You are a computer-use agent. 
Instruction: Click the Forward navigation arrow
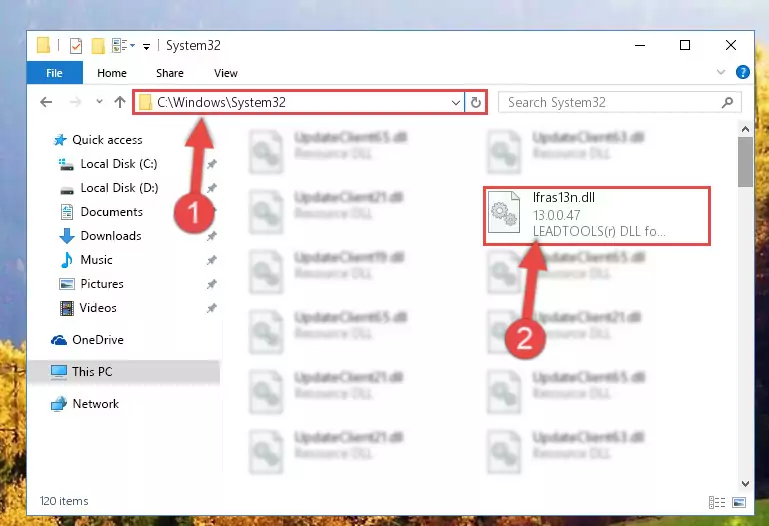(x=75, y=102)
